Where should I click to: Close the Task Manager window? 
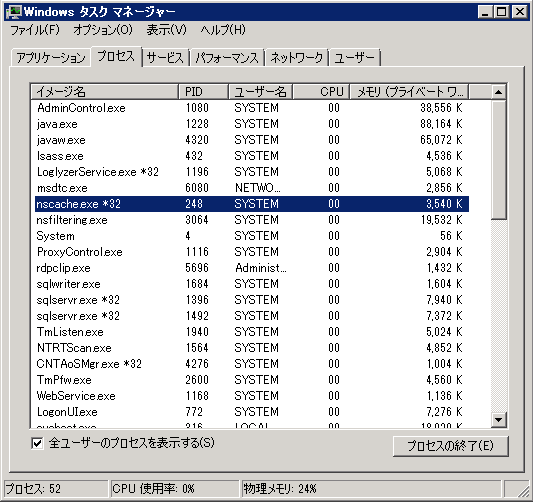[x=520, y=12]
